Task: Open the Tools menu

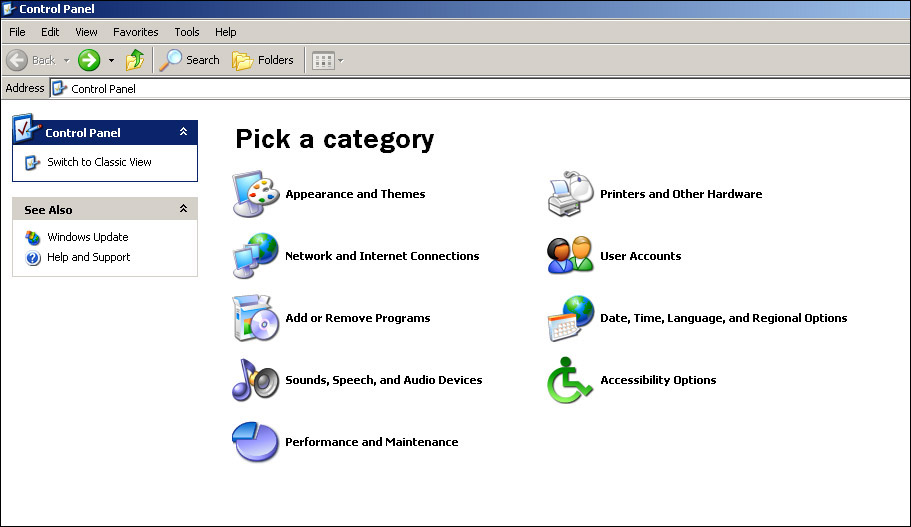Action: [x=186, y=32]
